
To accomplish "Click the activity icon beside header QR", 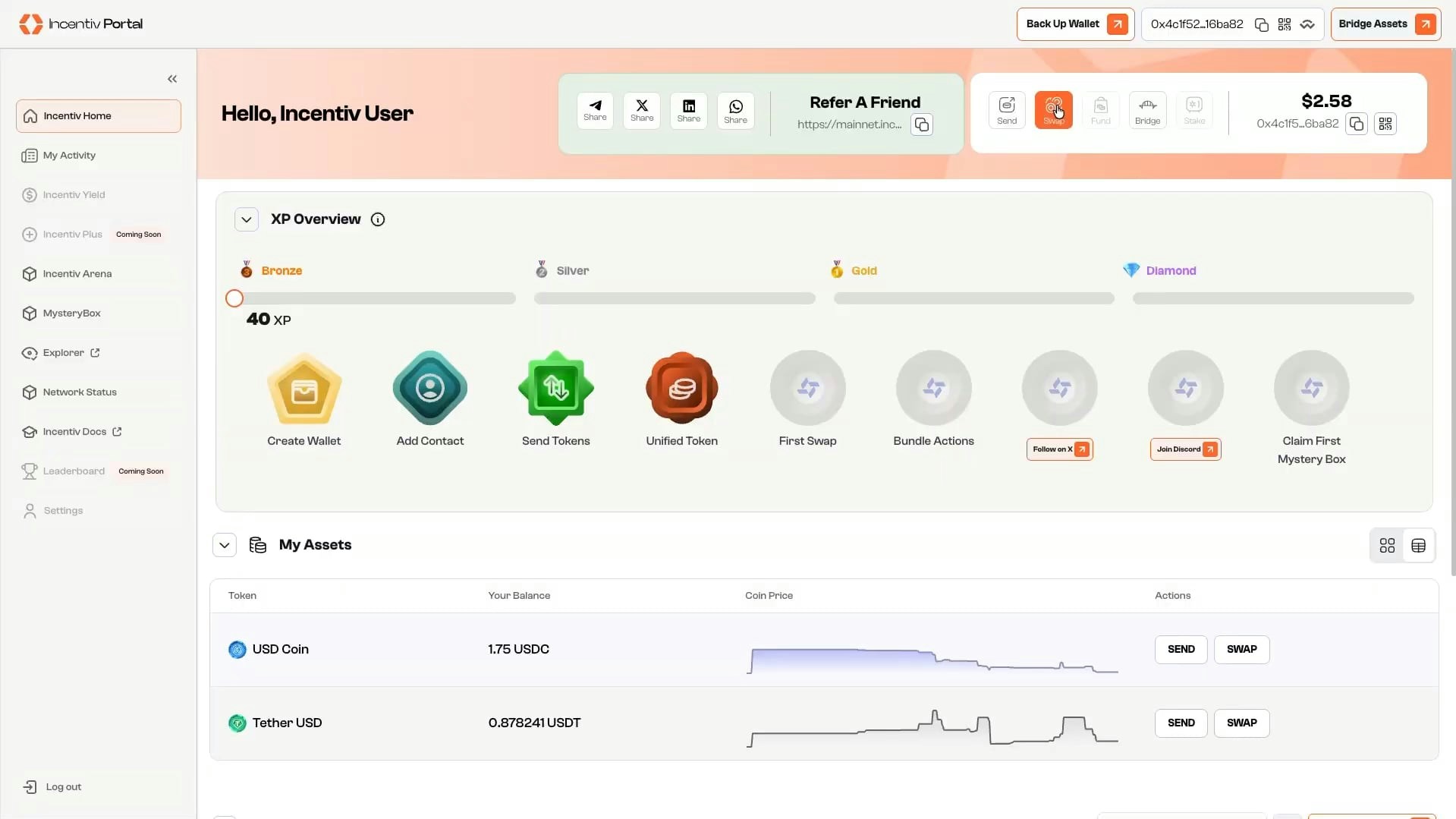I will tap(1307, 24).
